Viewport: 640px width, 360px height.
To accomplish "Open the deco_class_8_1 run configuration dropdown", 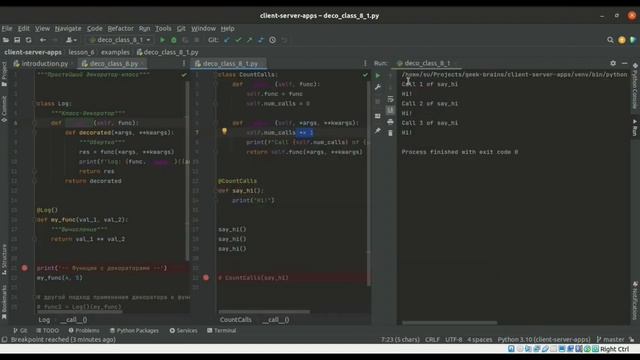I will (x=120, y=40).
